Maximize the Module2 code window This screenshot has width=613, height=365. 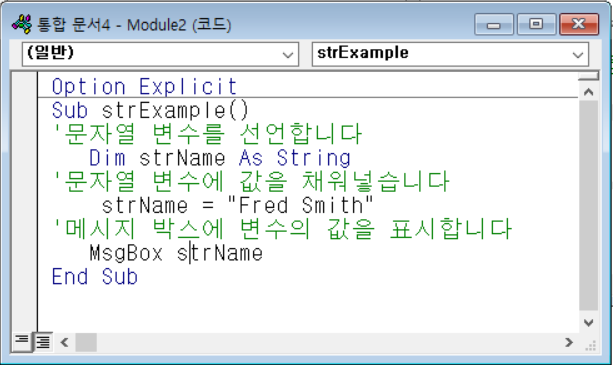(x=536, y=24)
